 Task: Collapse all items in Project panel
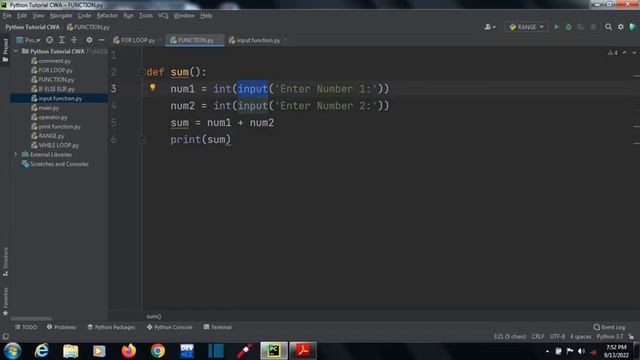click(74, 40)
